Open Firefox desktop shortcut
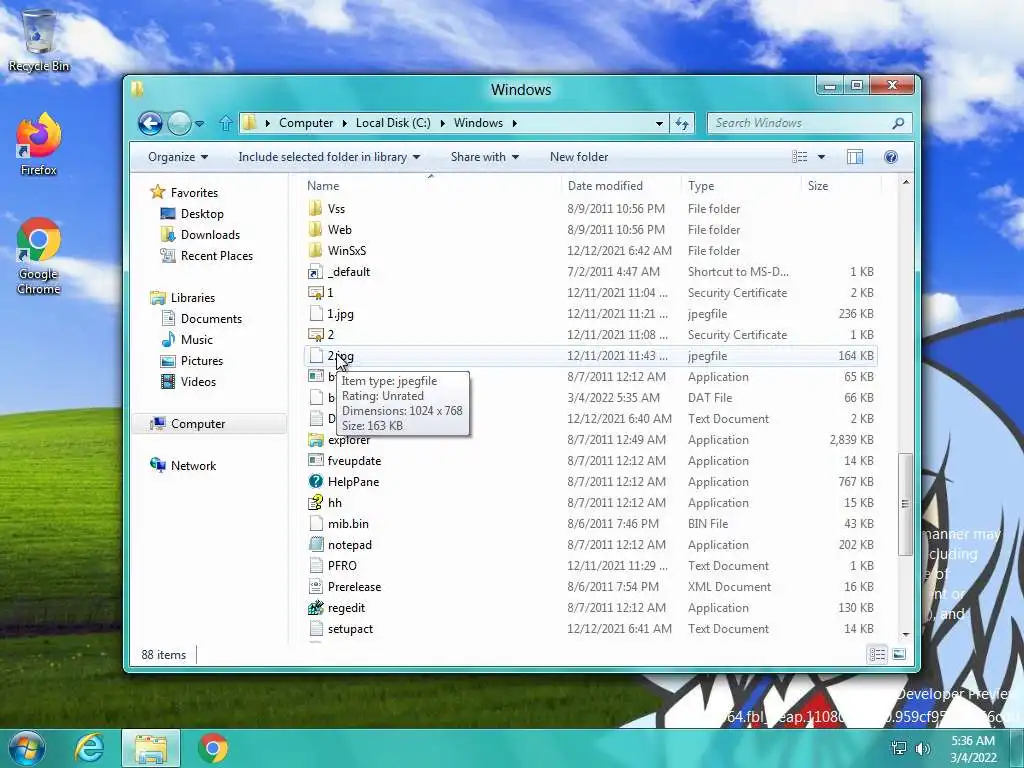The image size is (1024, 768). [39, 144]
